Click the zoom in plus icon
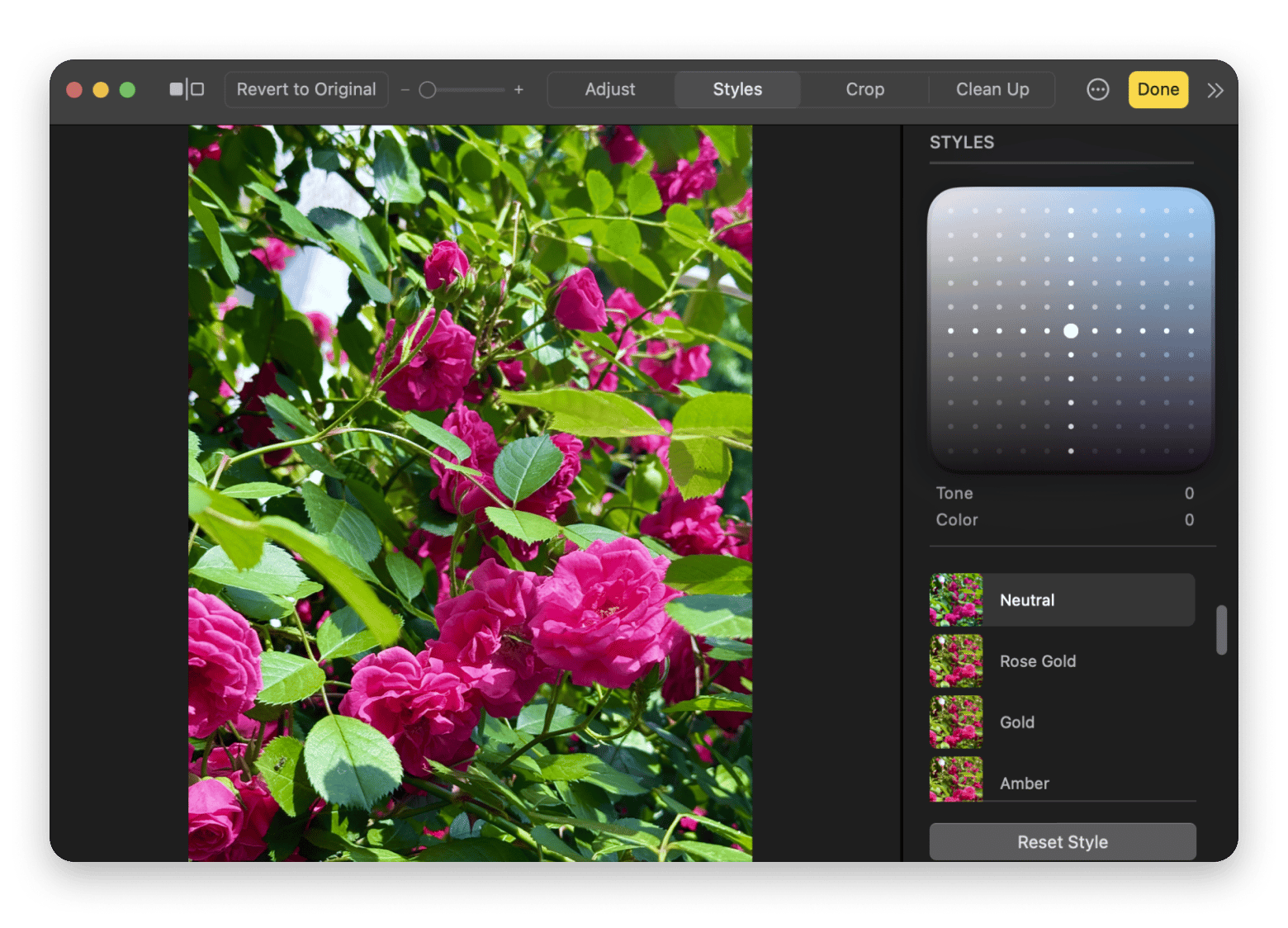The width and height of the screenshot is (1288, 928). [x=519, y=89]
